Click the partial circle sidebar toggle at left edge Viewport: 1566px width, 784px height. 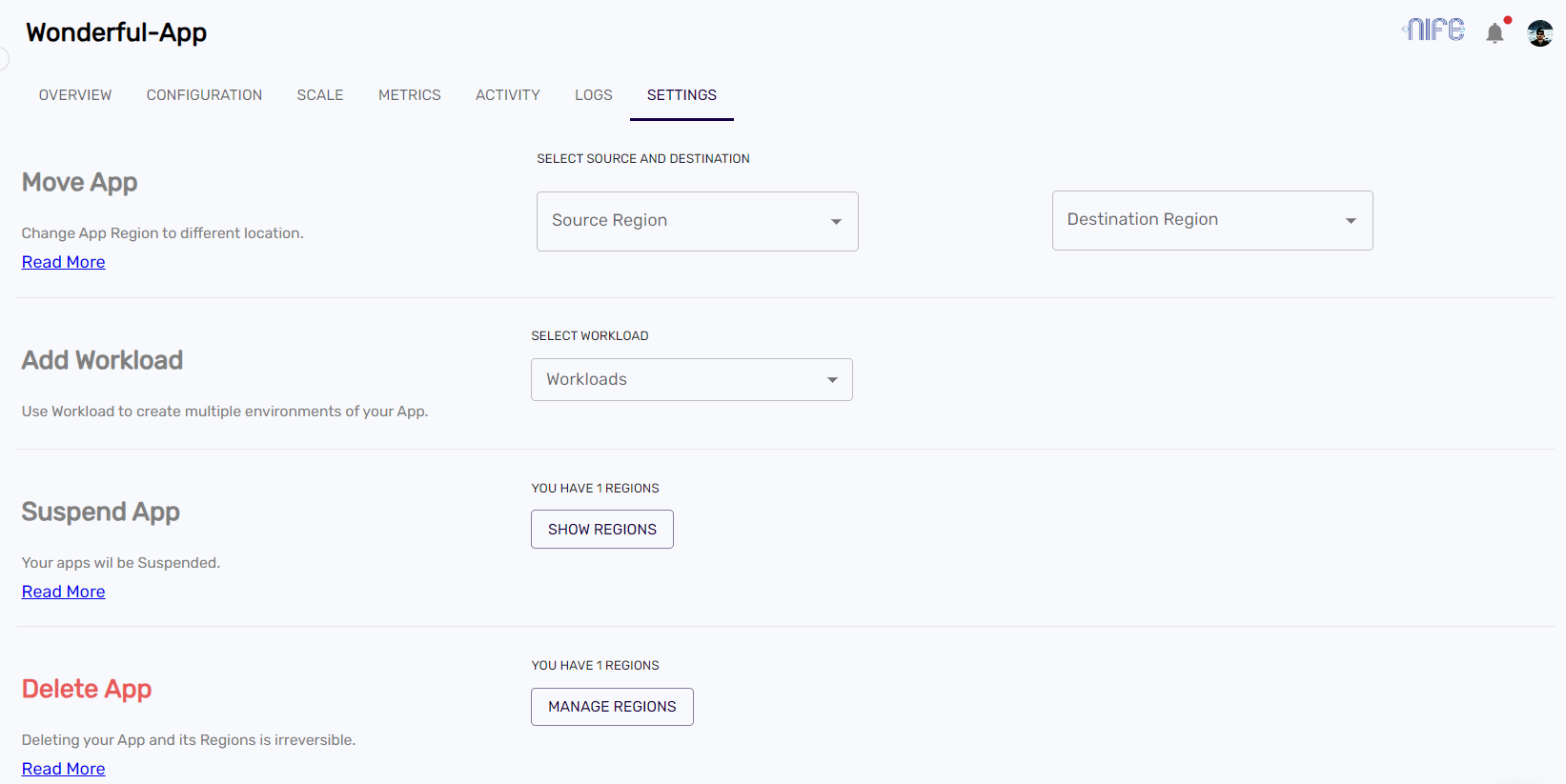tap(4, 59)
